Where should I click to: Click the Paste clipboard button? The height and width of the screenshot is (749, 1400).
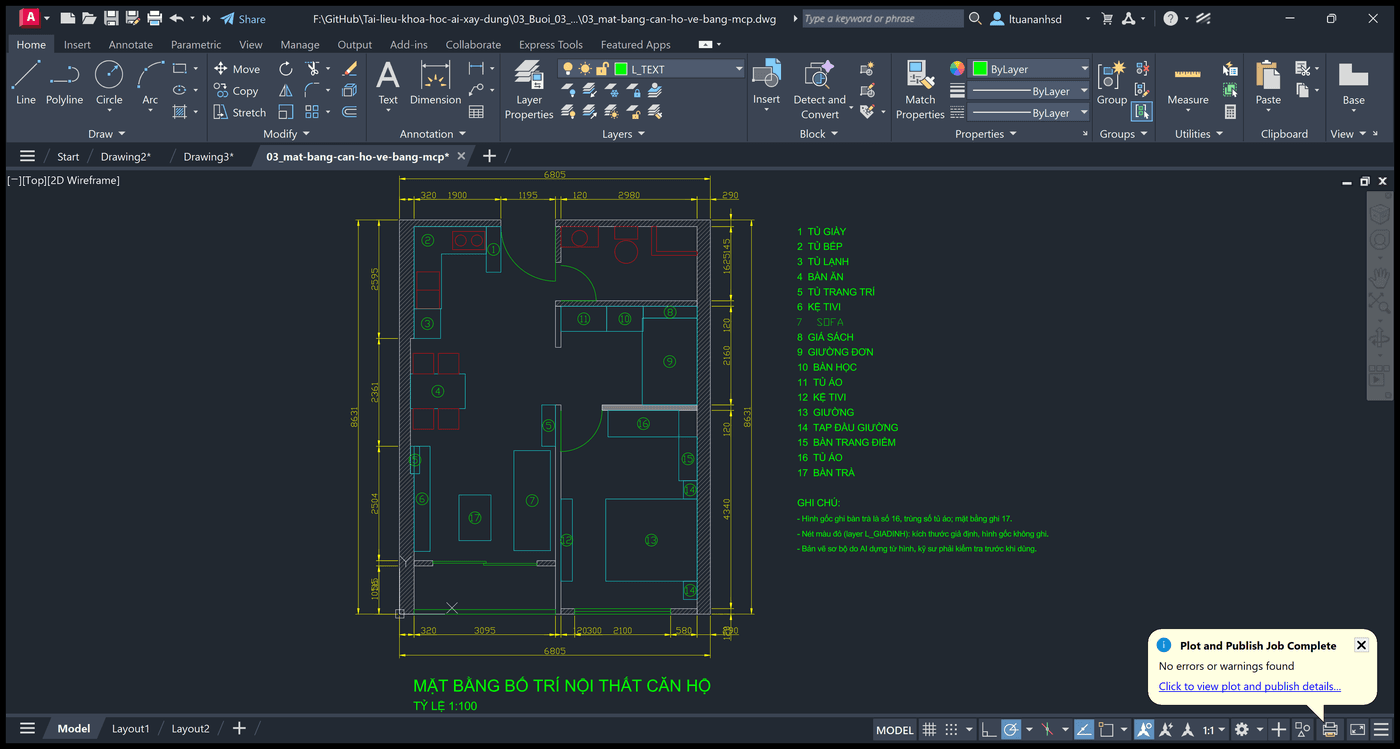1268,84
